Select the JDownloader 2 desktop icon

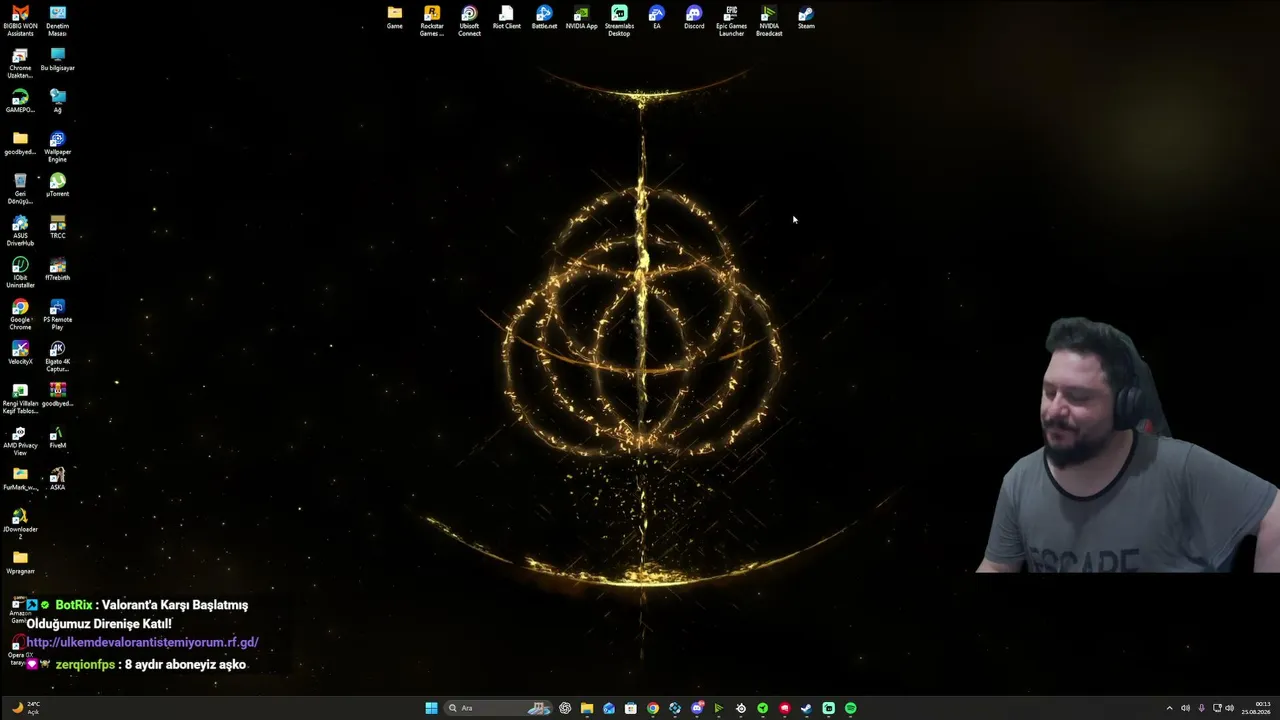(20, 525)
